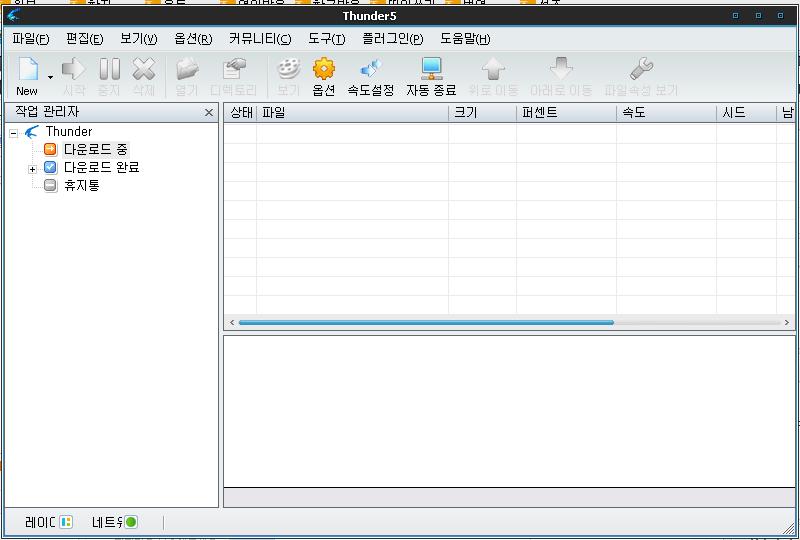Image resolution: width=800 pixels, height=540 pixels.
Task: Click the Thunder logo in the title bar
Action: click(14, 15)
